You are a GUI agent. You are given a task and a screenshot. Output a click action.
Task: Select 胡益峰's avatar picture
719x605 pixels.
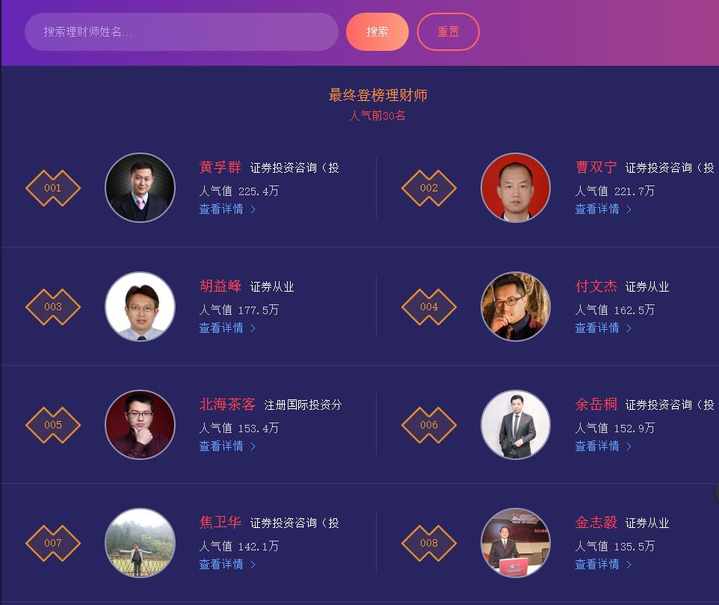(140, 307)
